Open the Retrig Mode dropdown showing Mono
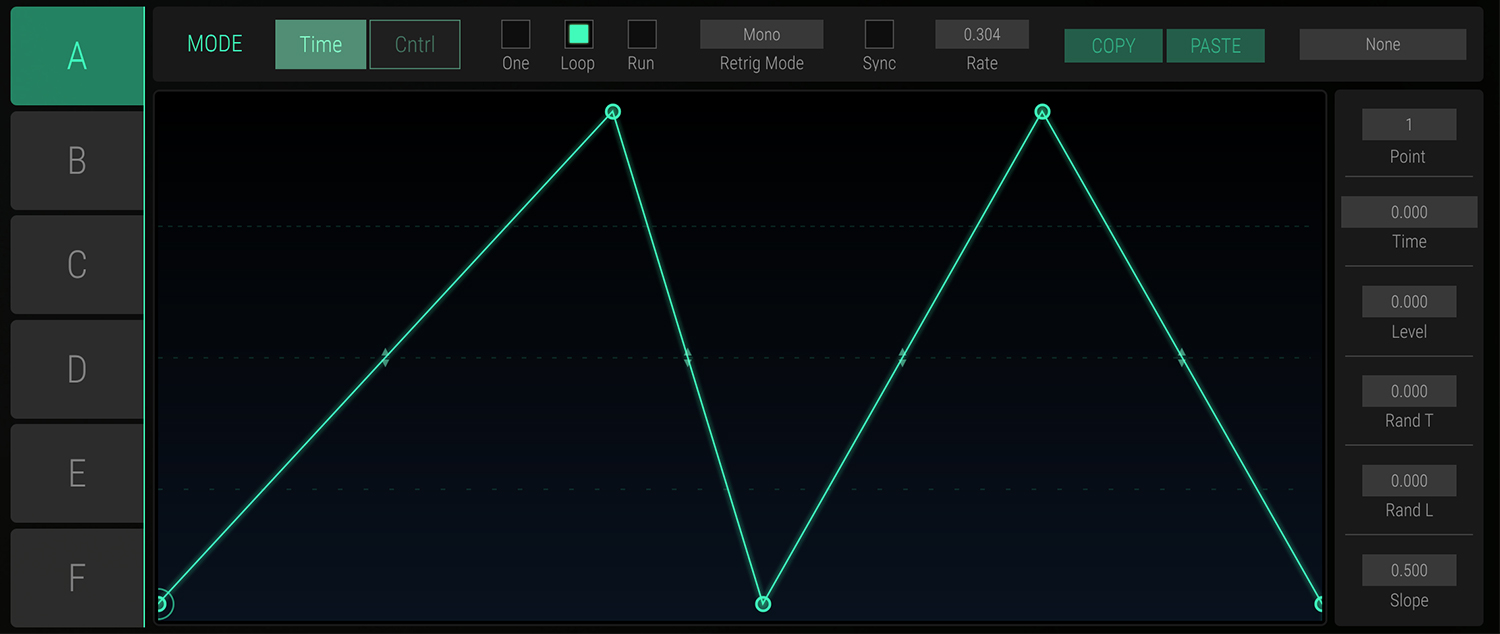1500x634 pixels. tap(762, 34)
